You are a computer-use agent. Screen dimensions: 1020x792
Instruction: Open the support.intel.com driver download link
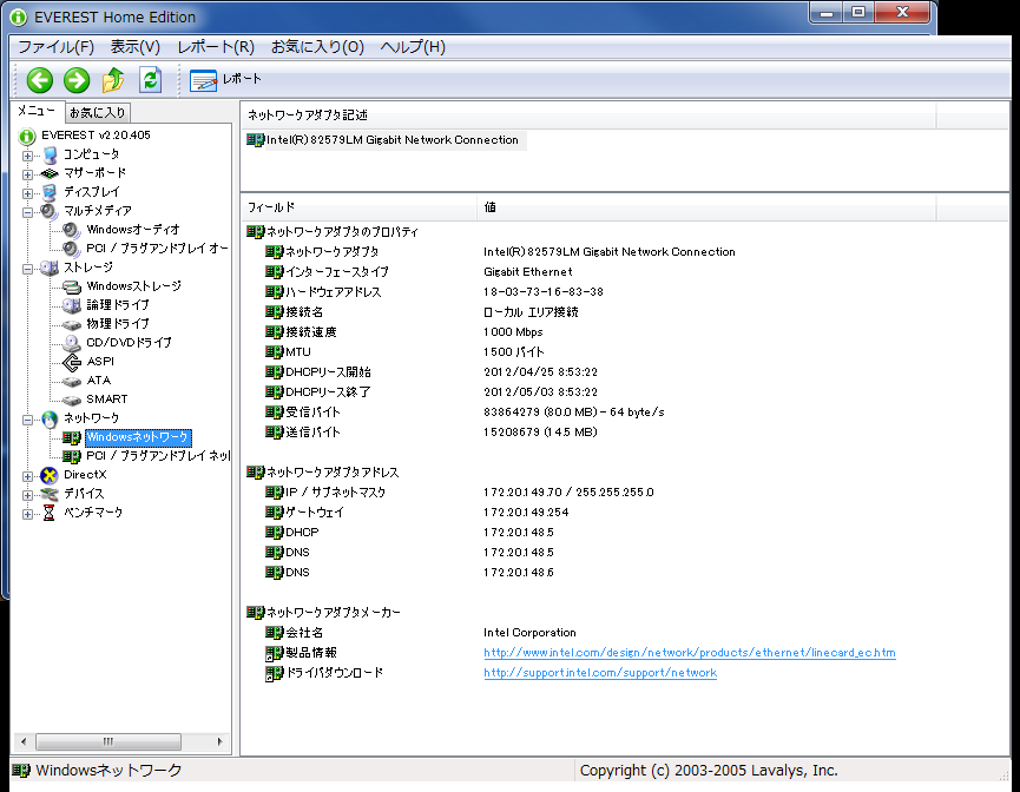point(600,672)
